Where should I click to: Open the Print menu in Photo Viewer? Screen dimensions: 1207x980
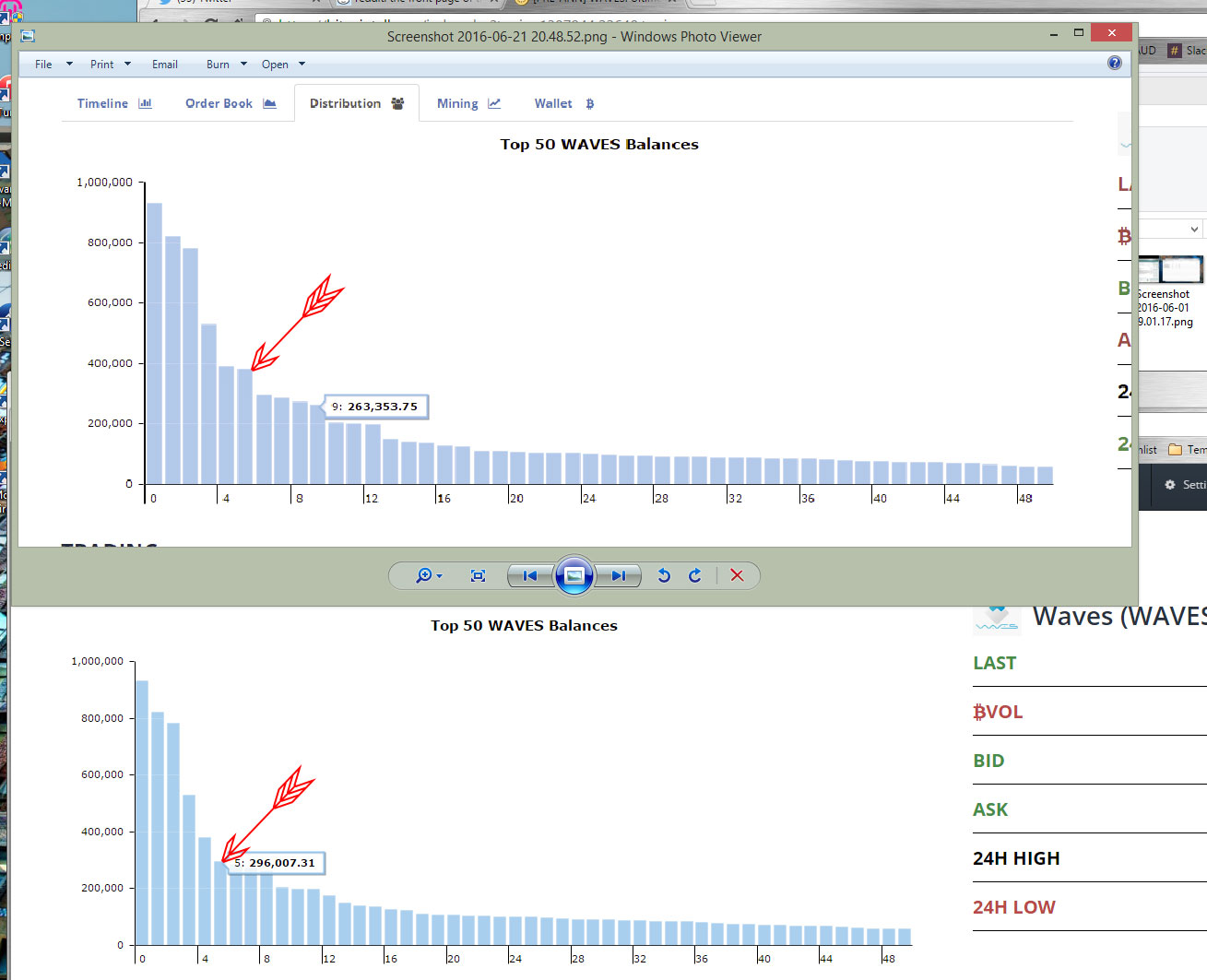click(x=101, y=65)
